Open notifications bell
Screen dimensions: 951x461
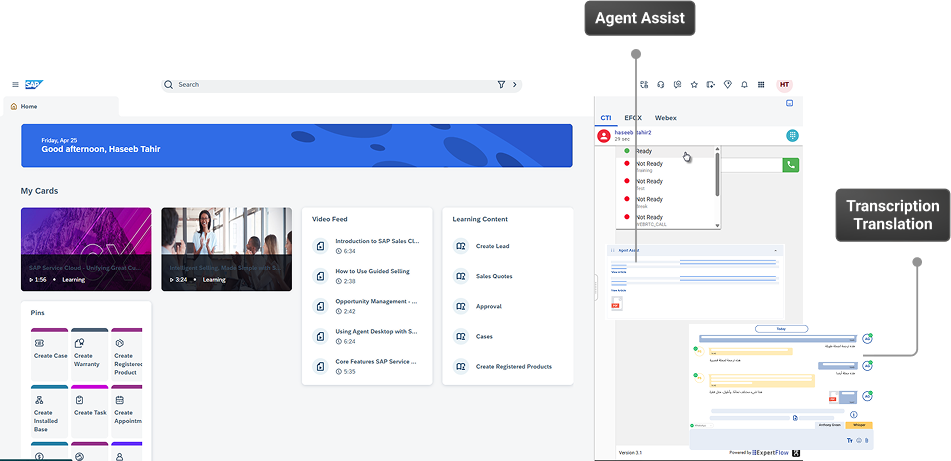pos(745,85)
